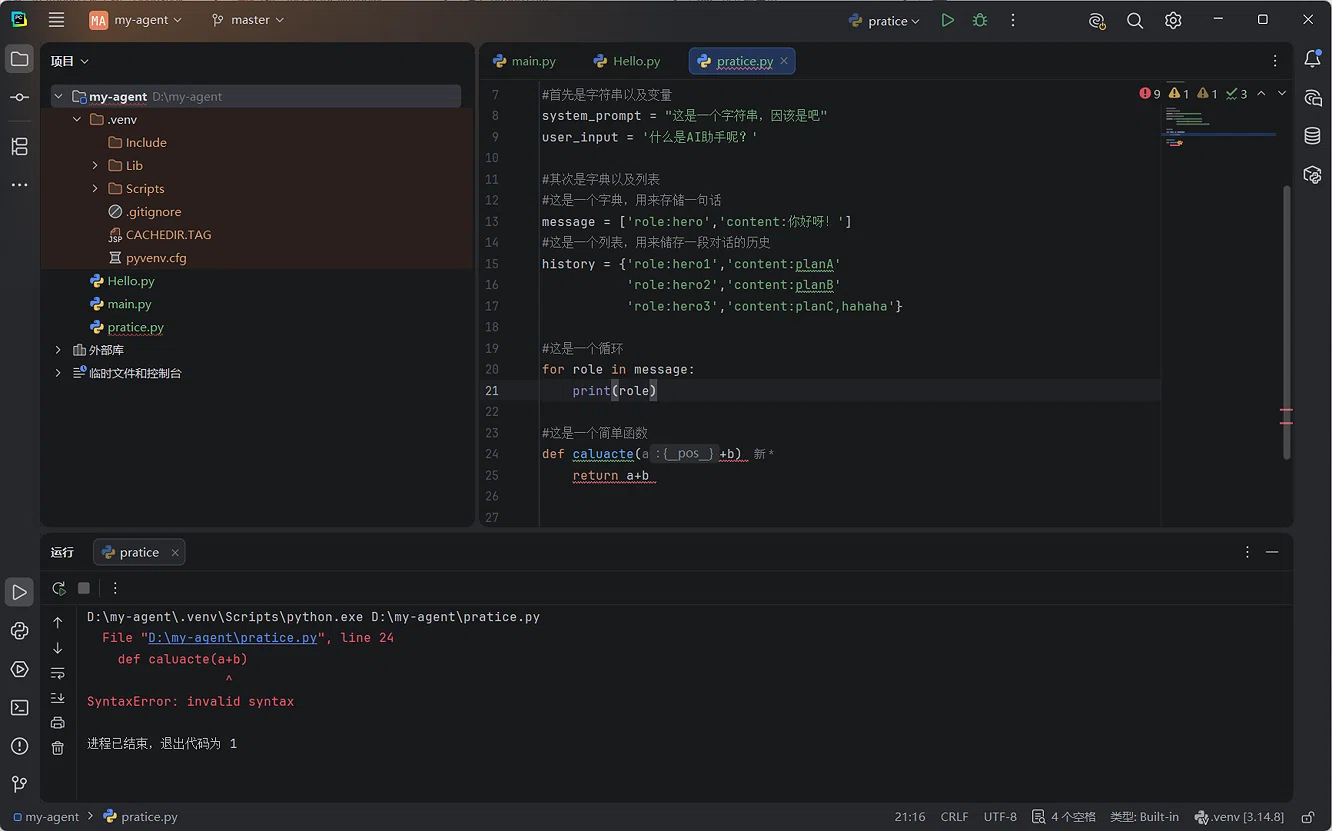Screen dimensions: 1332x831
Task: Change CRLF line separator
Action: (954, 817)
